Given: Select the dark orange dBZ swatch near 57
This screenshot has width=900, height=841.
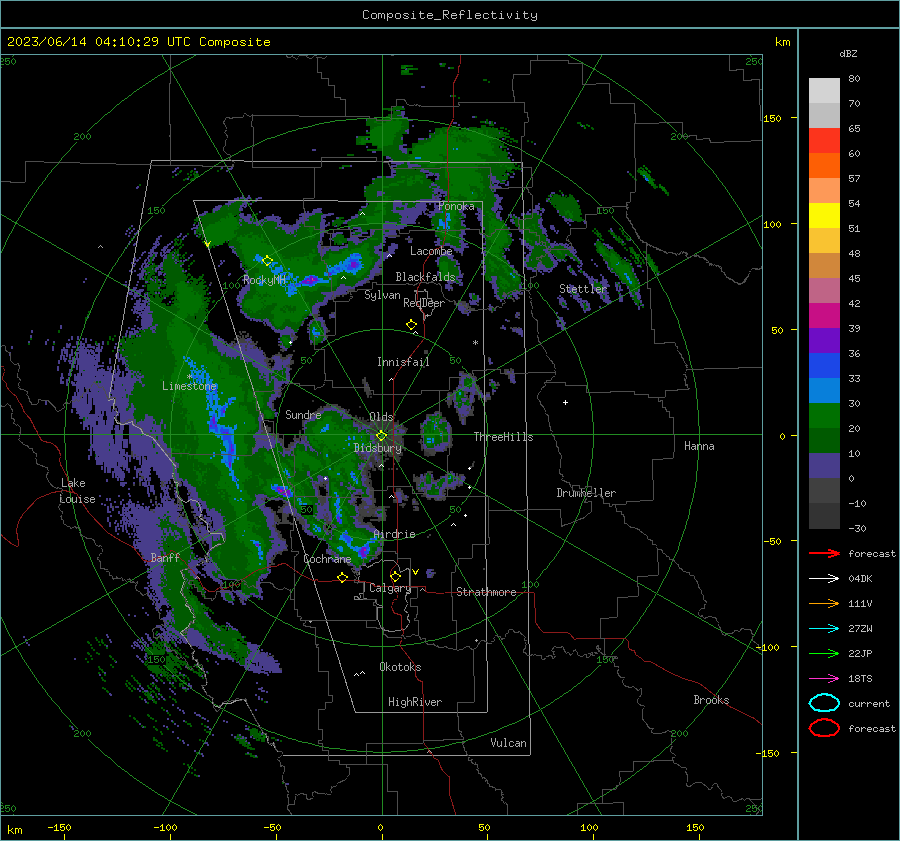Looking at the screenshot, I should point(824,165).
